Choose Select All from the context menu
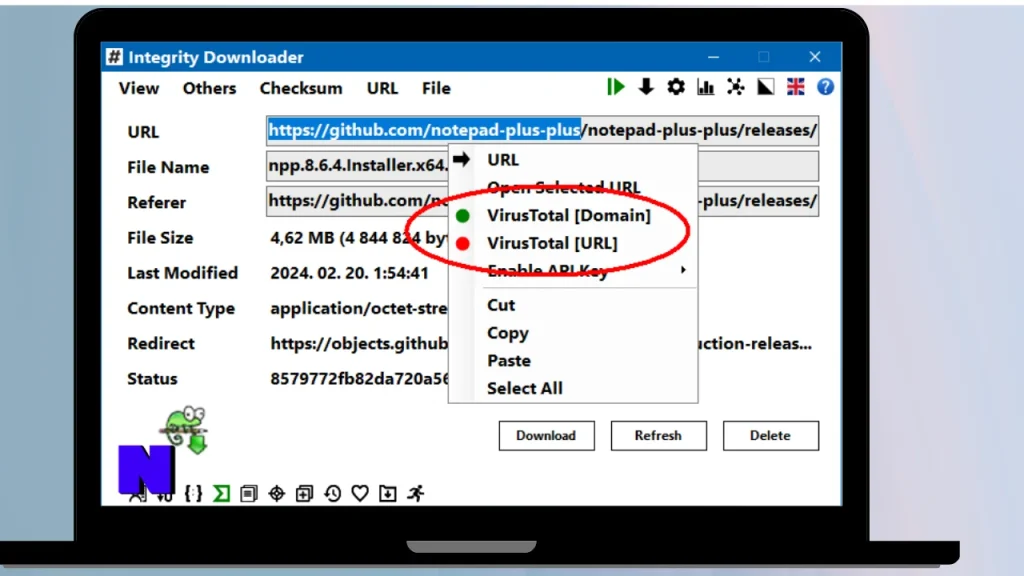 point(573,388)
